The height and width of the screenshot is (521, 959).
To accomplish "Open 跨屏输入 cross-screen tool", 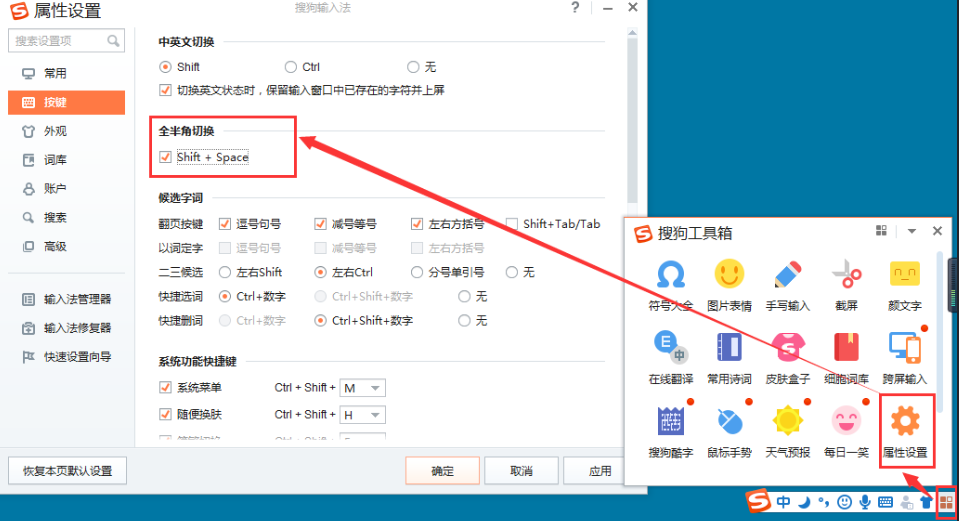I will tap(905, 358).
